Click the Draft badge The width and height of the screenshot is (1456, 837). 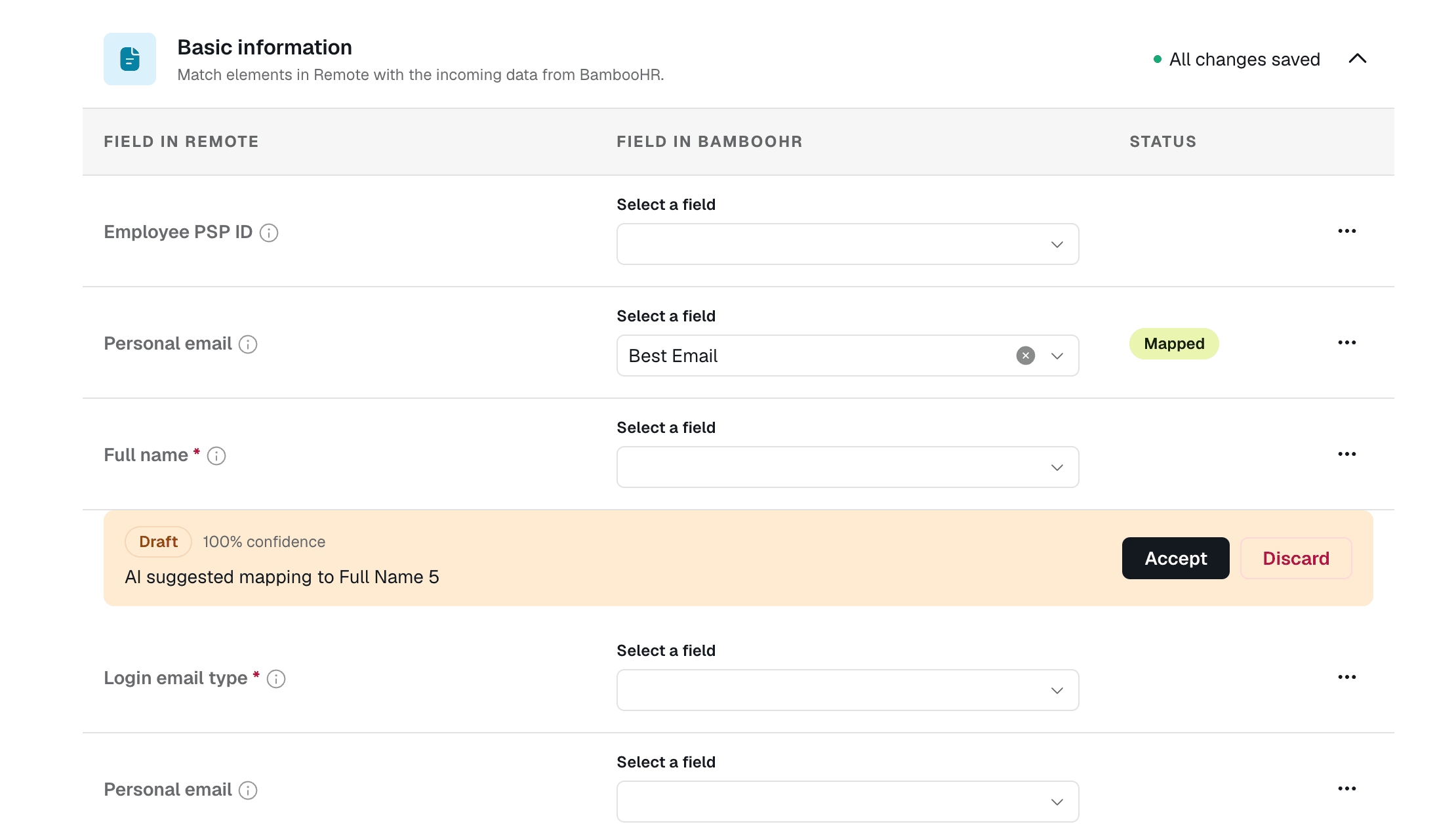pos(158,542)
